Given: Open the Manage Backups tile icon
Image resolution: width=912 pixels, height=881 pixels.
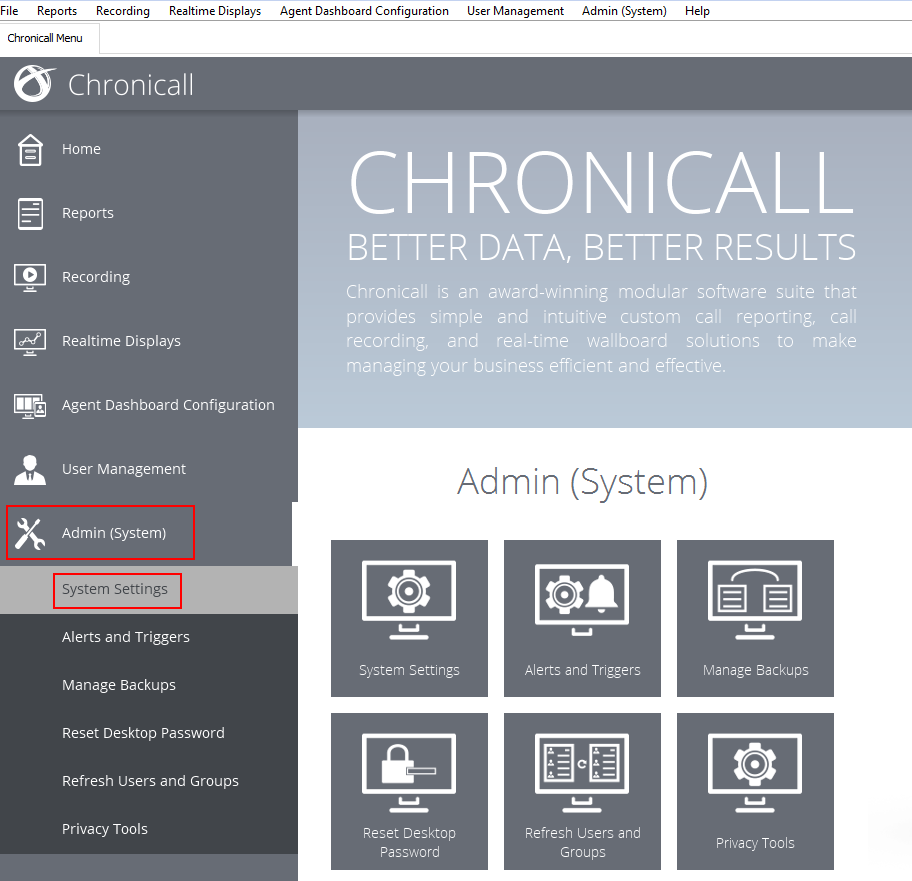Looking at the screenshot, I should tap(755, 600).
